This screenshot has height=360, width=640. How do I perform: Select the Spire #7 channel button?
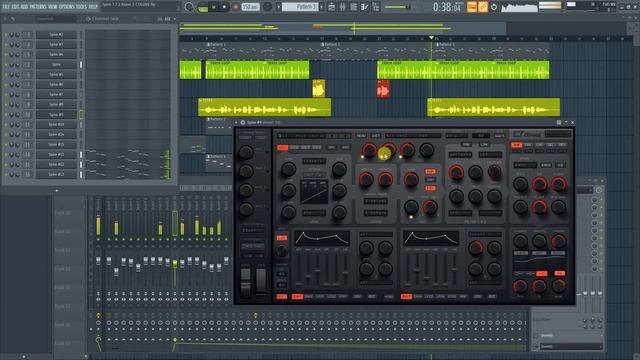(x=56, y=95)
